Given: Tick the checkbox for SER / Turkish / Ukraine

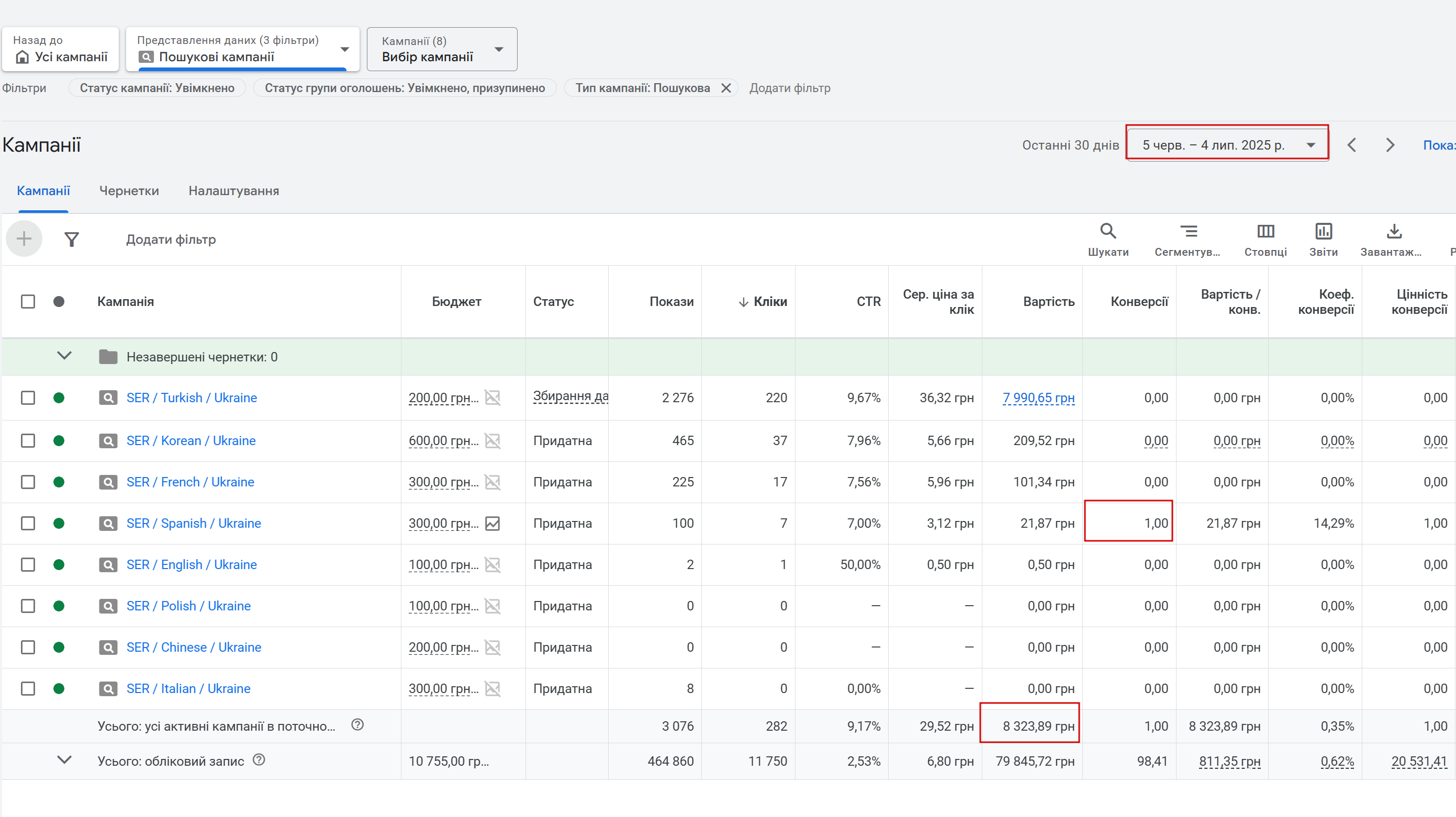Looking at the screenshot, I should (x=28, y=398).
